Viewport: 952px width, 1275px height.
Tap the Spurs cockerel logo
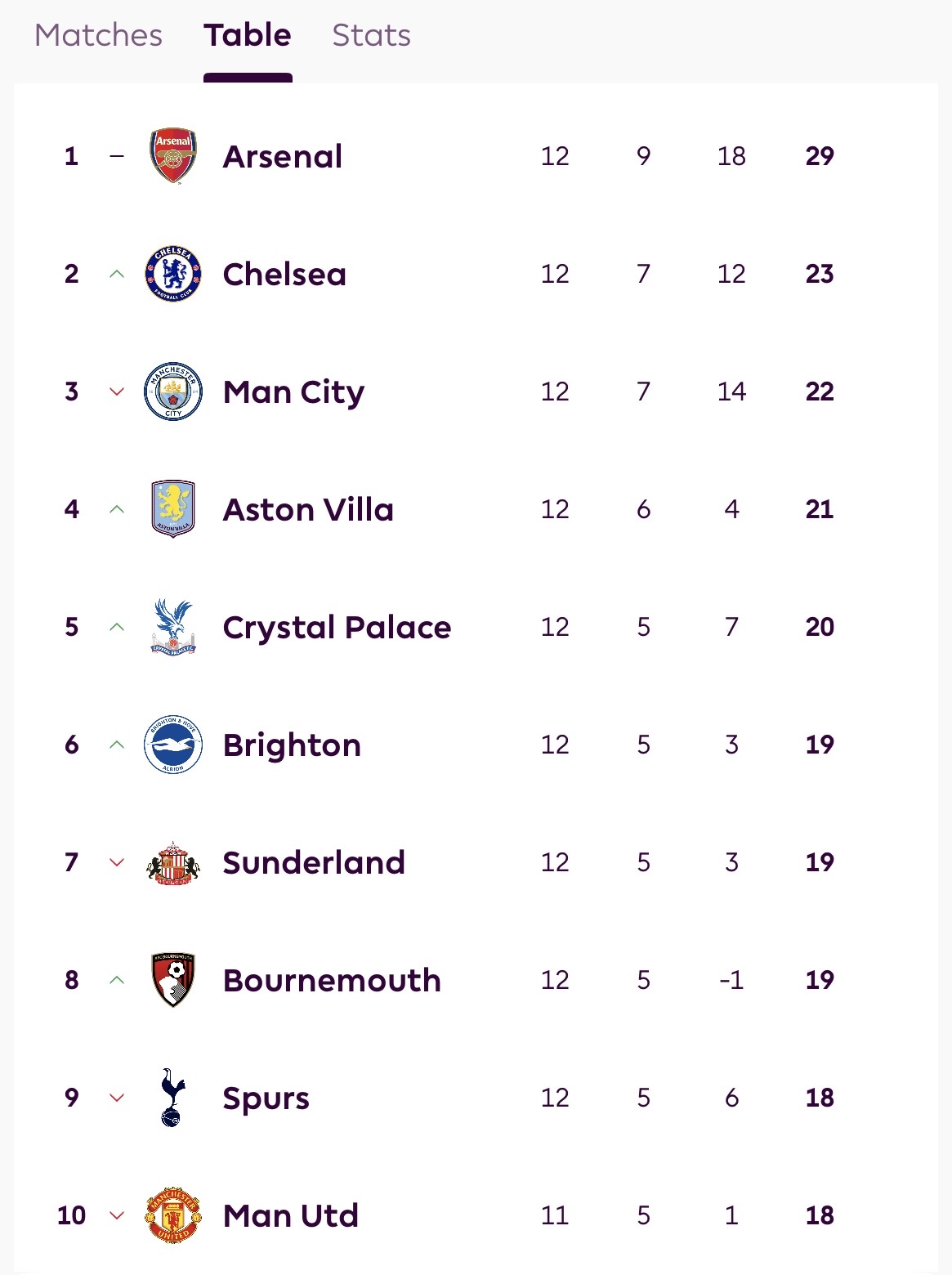coord(173,1098)
